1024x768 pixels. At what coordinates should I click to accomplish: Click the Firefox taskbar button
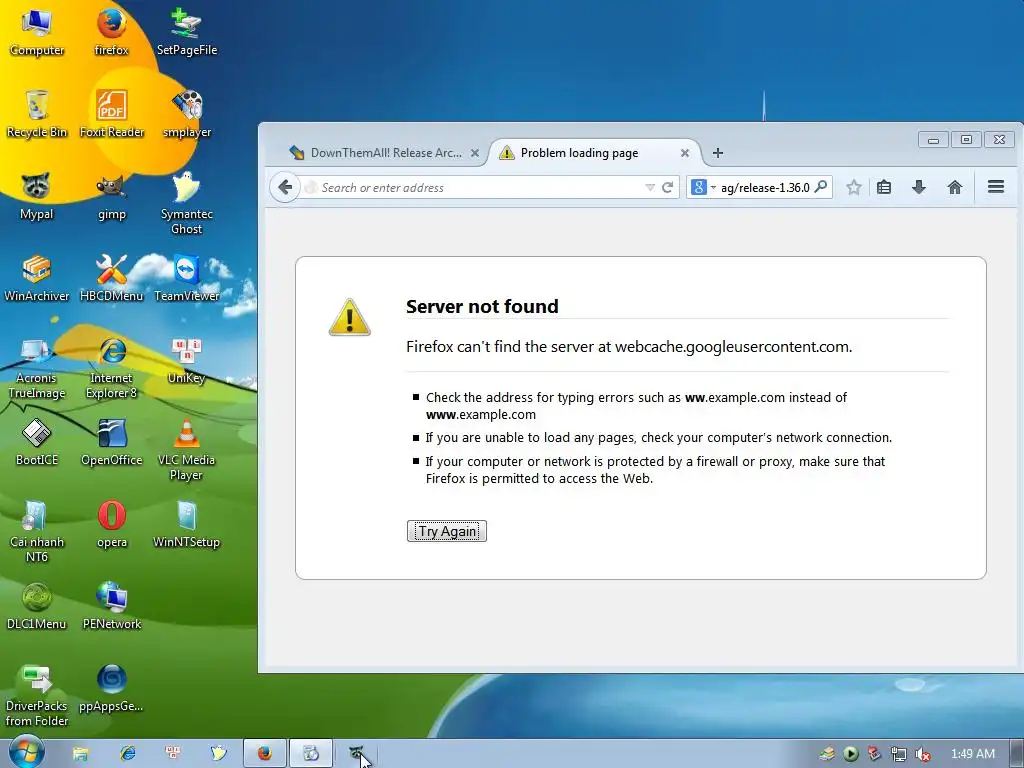[x=264, y=754]
